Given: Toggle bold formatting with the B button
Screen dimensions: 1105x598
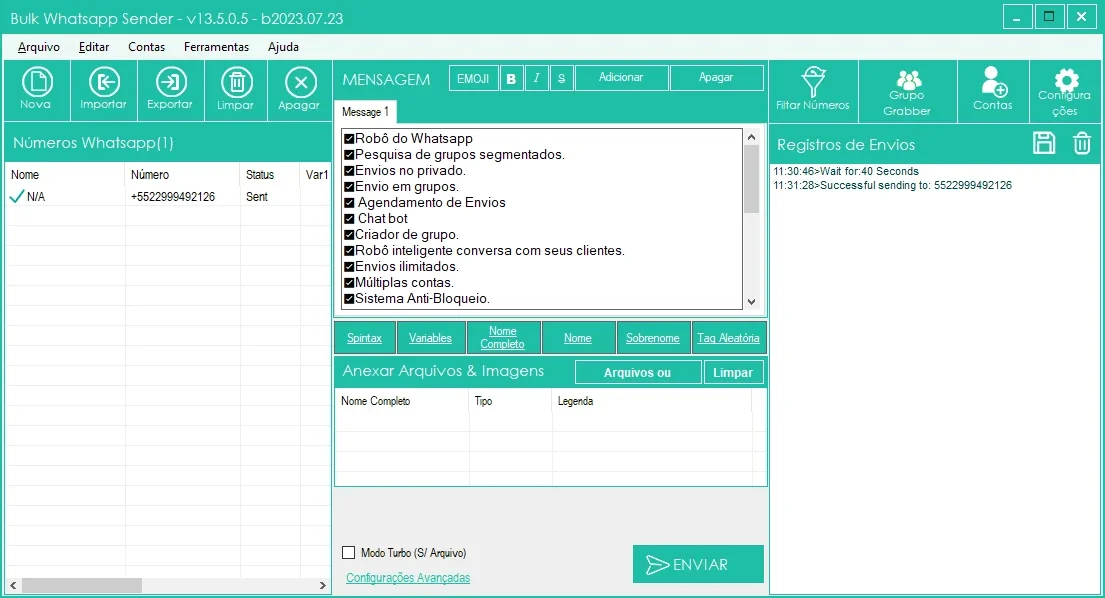Looking at the screenshot, I should pyautogui.click(x=511, y=78).
